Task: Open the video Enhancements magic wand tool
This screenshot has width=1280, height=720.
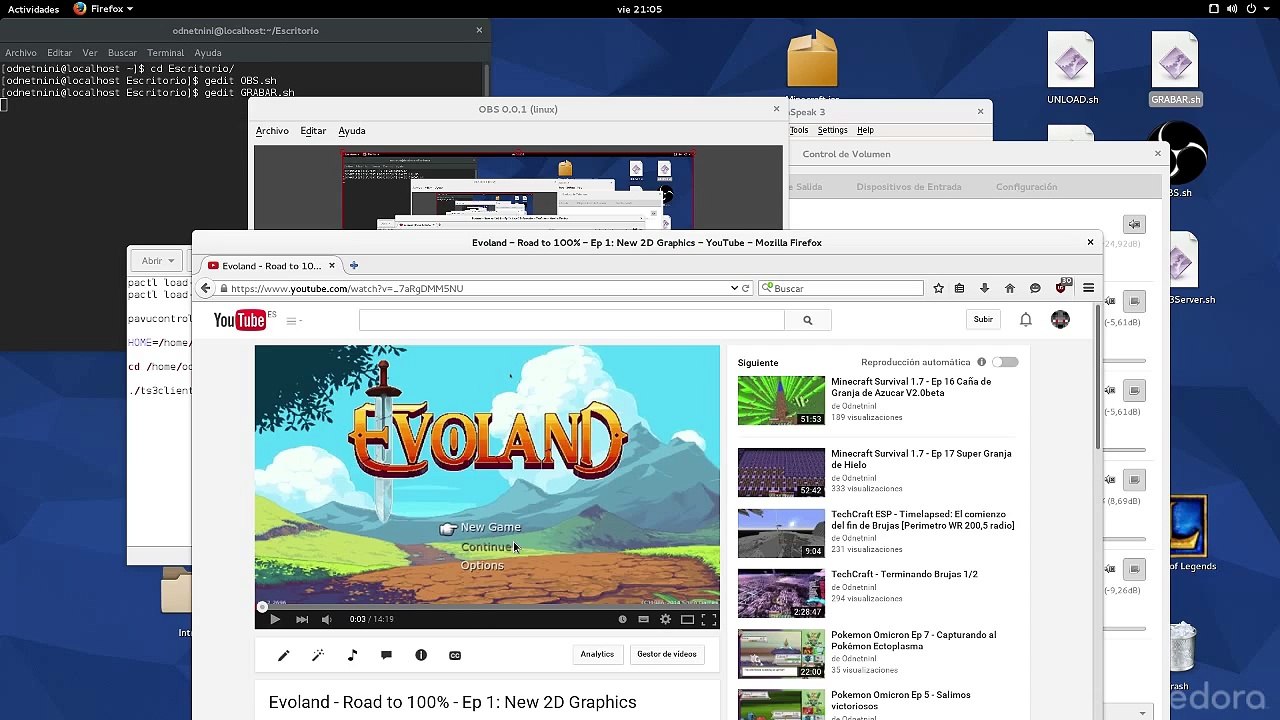Action: (x=318, y=655)
